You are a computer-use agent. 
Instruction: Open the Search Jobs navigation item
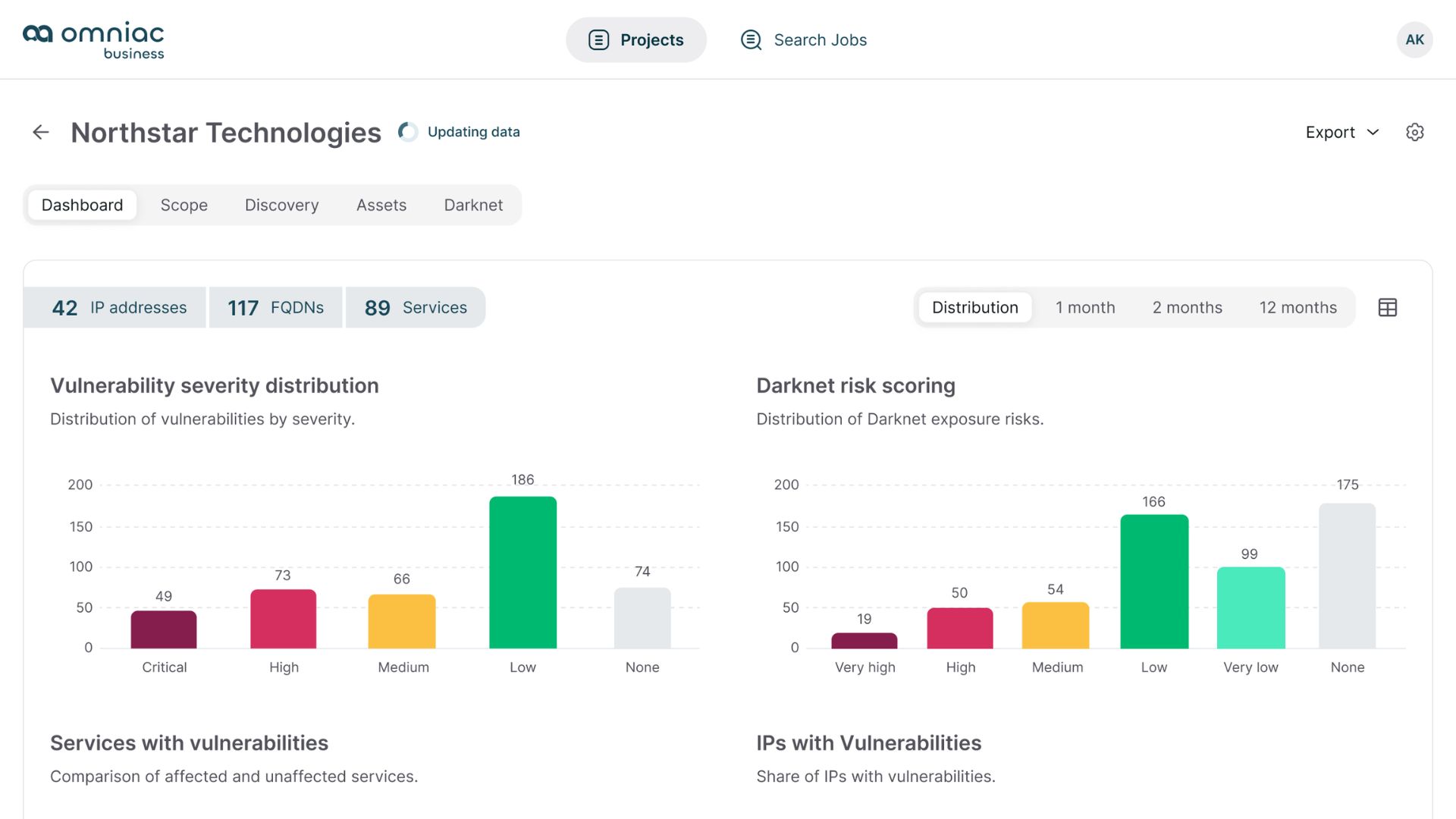[x=804, y=40]
